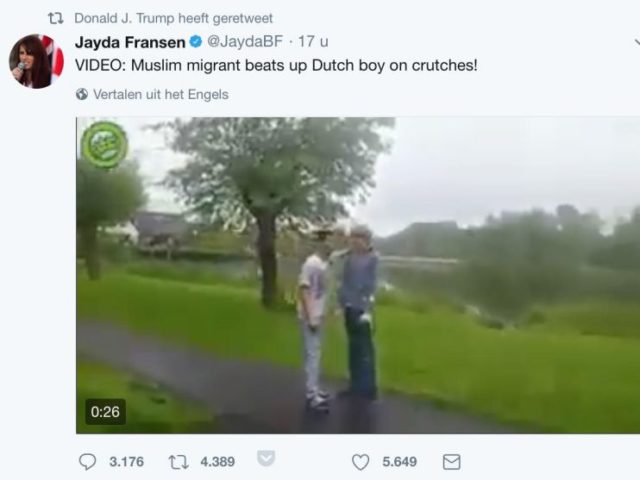Screen dimensions: 640x480
Task: Click the @JaydaBF handle
Action: (245, 41)
